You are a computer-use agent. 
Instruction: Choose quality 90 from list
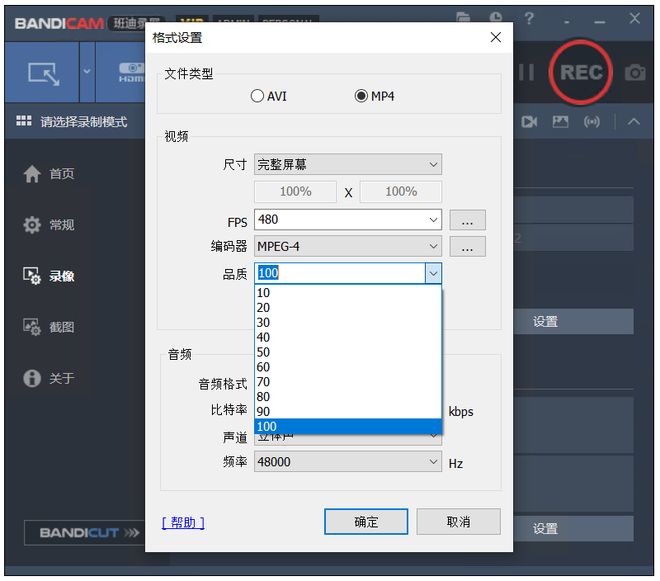click(348, 411)
